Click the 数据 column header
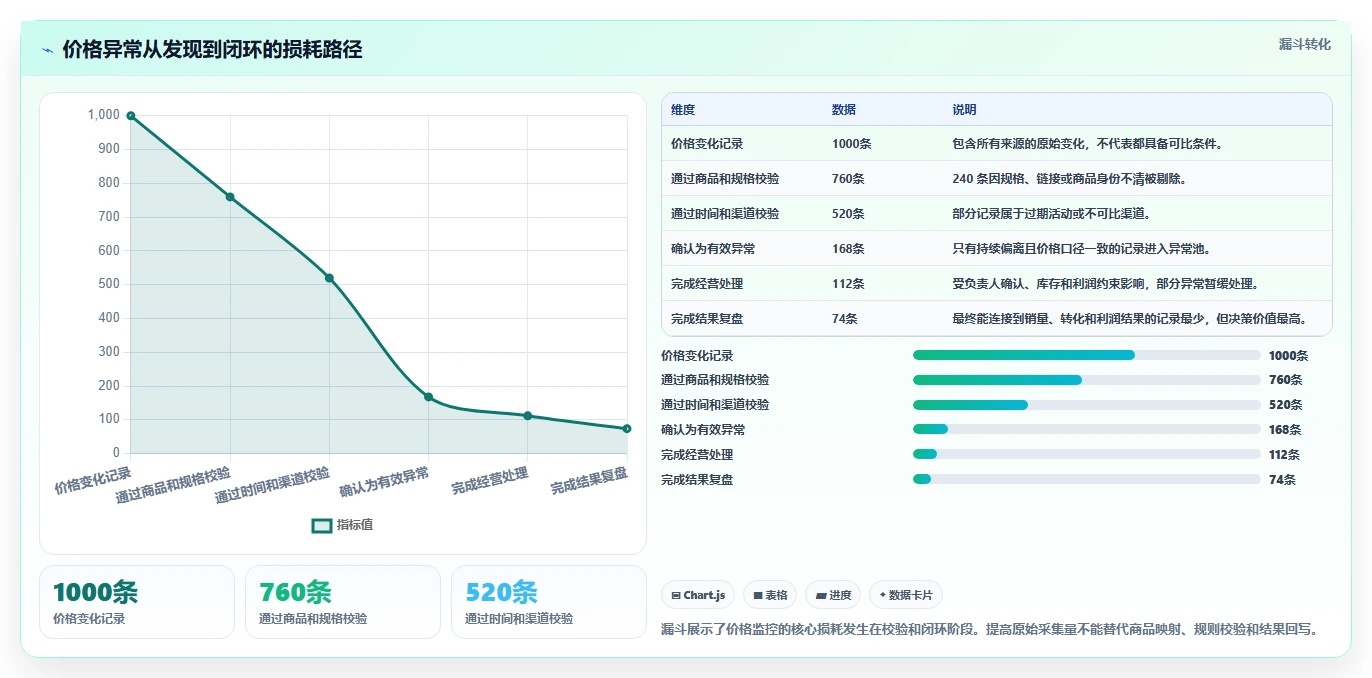This screenshot has height=678, width=1372. click(844, 110)
